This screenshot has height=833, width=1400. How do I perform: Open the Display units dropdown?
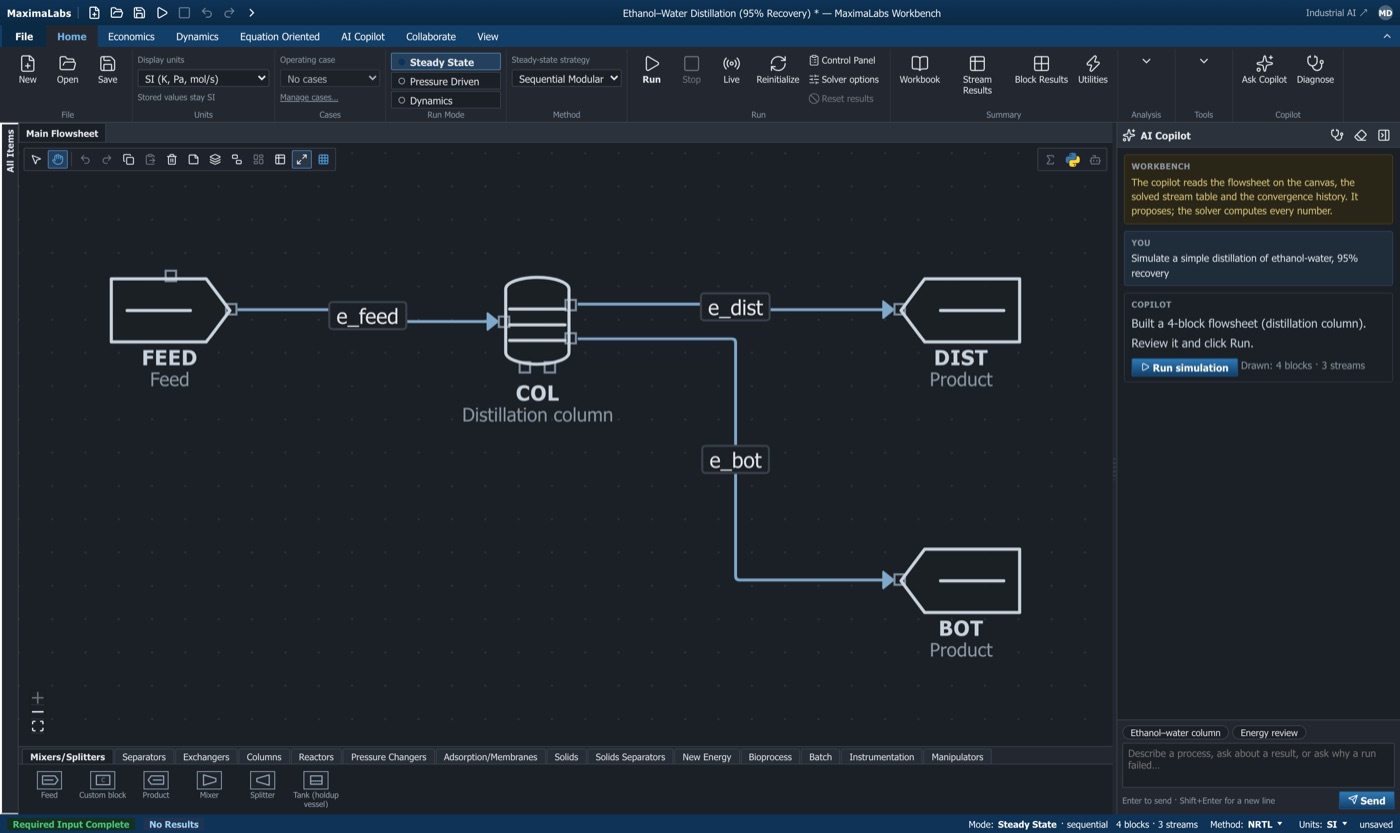(203, 78)
